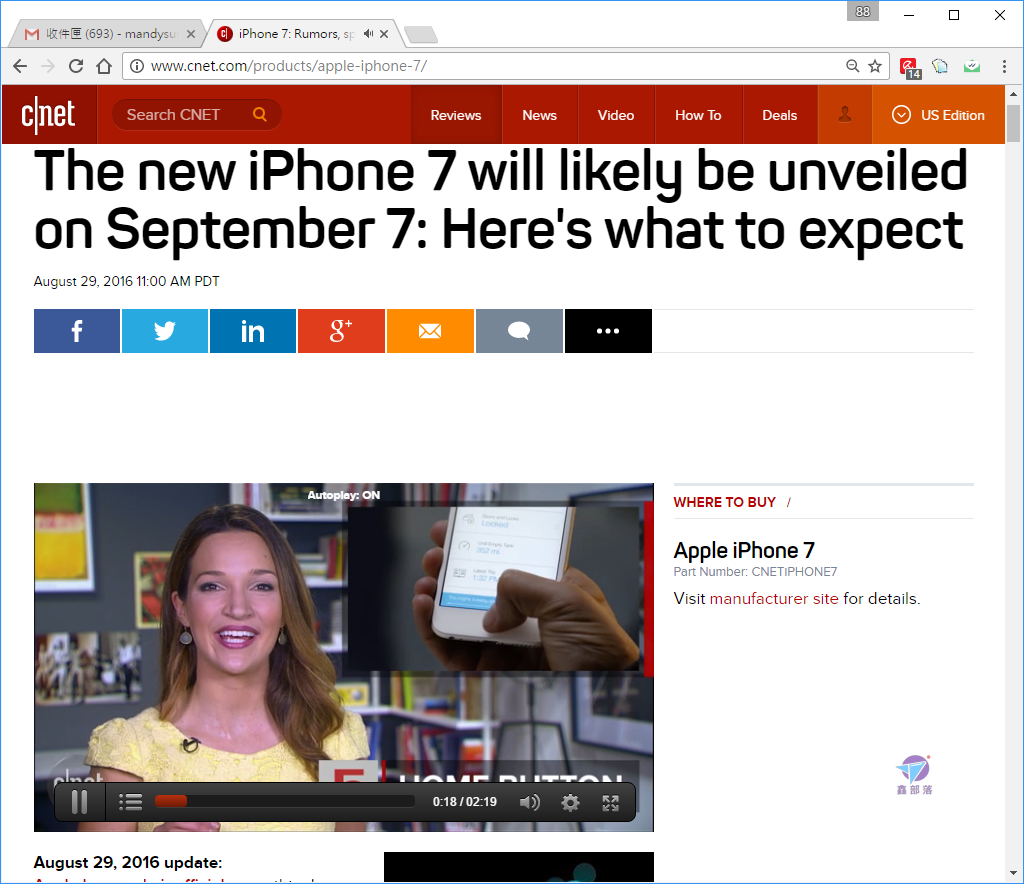Go back in browser

pos(20,66)
